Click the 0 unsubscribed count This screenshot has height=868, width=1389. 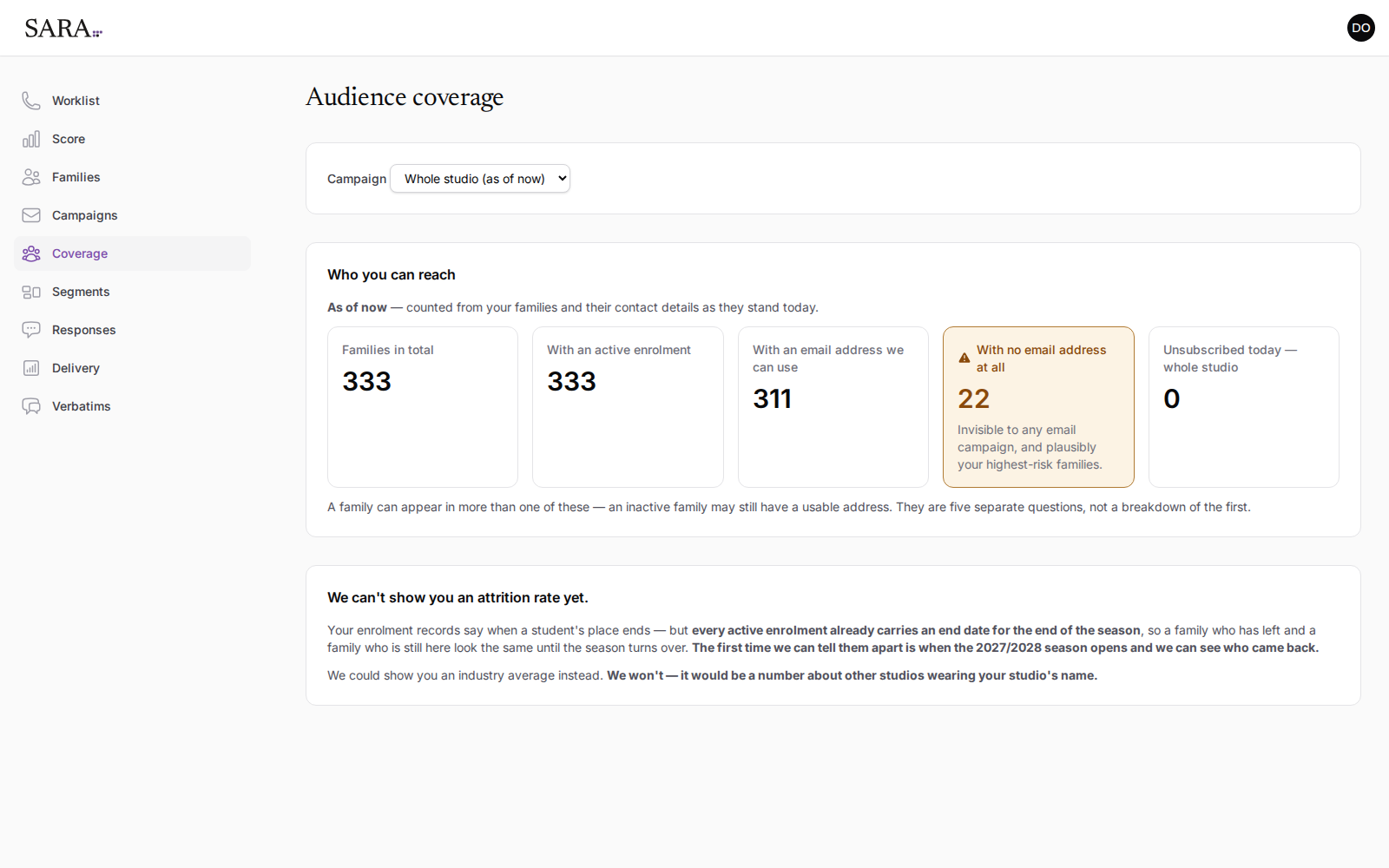pos(1172,398)
